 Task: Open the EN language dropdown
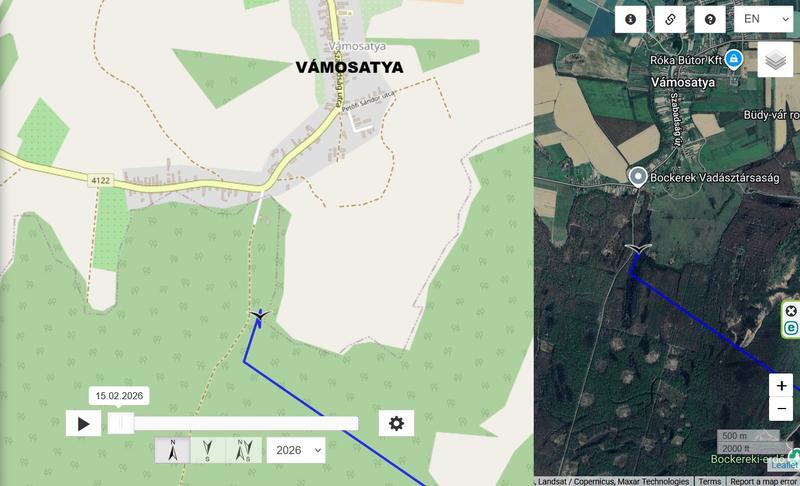[764, 19]
